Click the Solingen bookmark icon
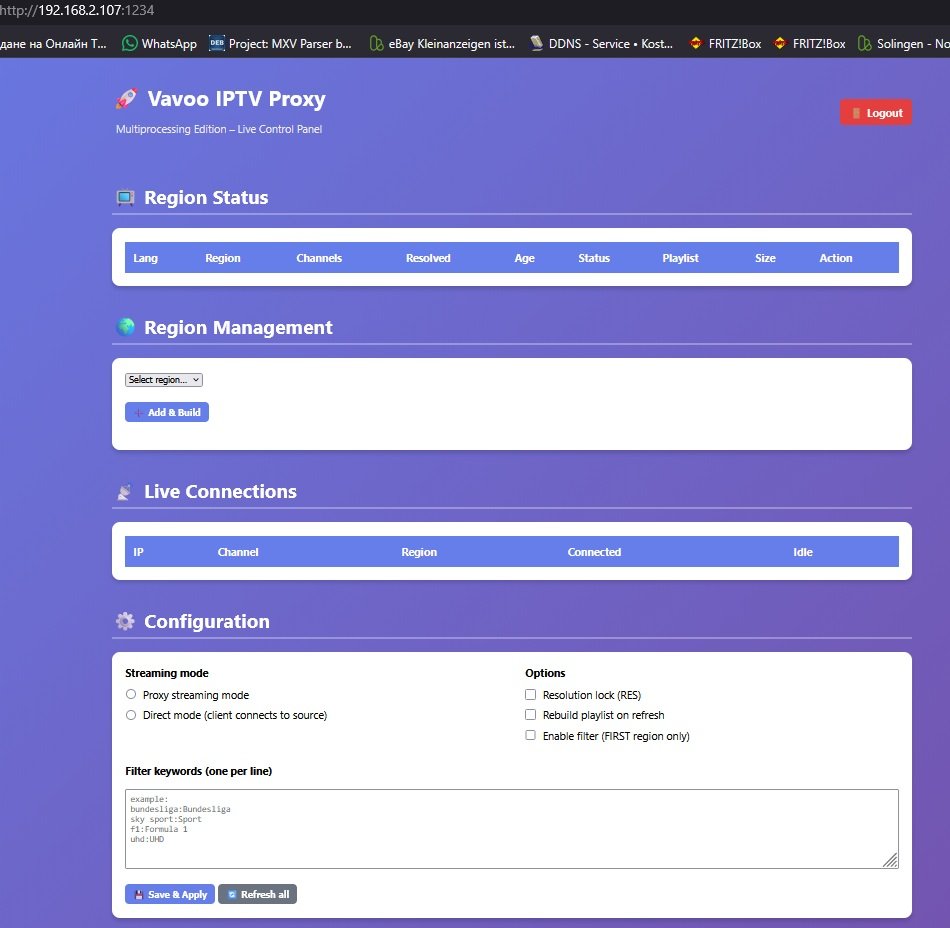This screenshot has height=928, width=950. click(x=865, y=44)
